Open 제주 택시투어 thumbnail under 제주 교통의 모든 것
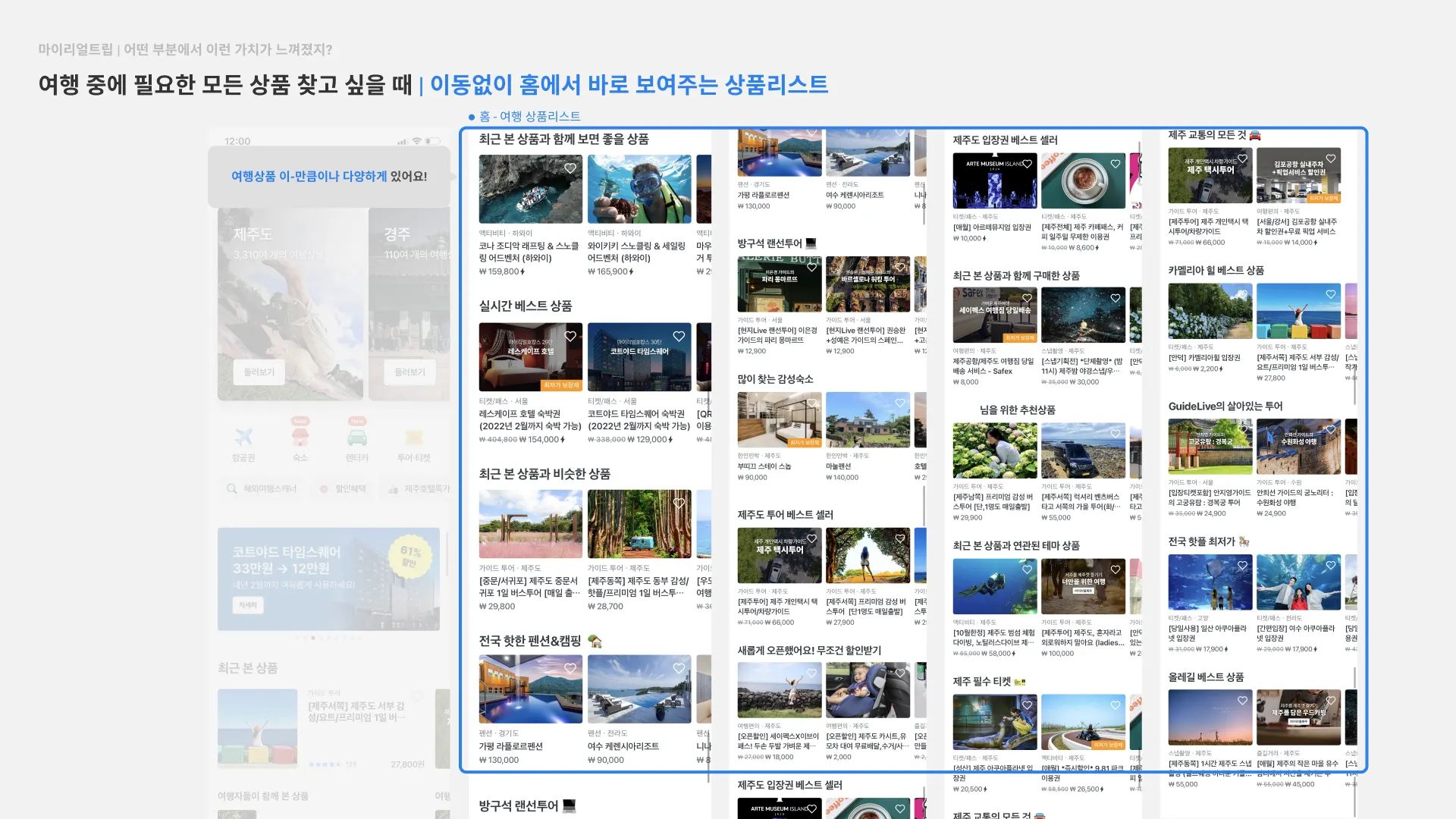Image resolution: width=1456 pixels, height=819 pixels. pos(1210,175)
